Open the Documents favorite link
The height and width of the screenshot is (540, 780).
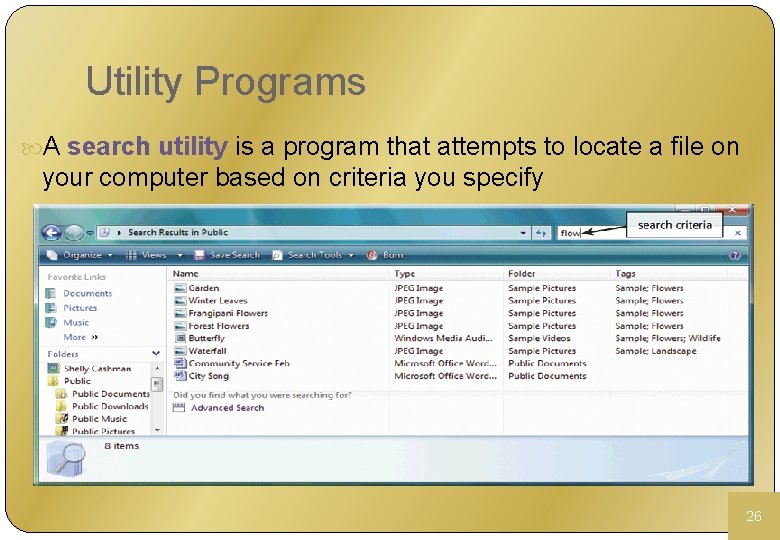coord(88,293)
